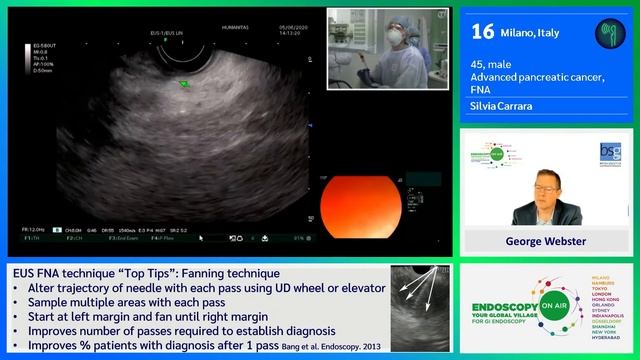Click the round stomach logo beside Milano
This screenshot has height=360, width=640.
tap(610, 33)
